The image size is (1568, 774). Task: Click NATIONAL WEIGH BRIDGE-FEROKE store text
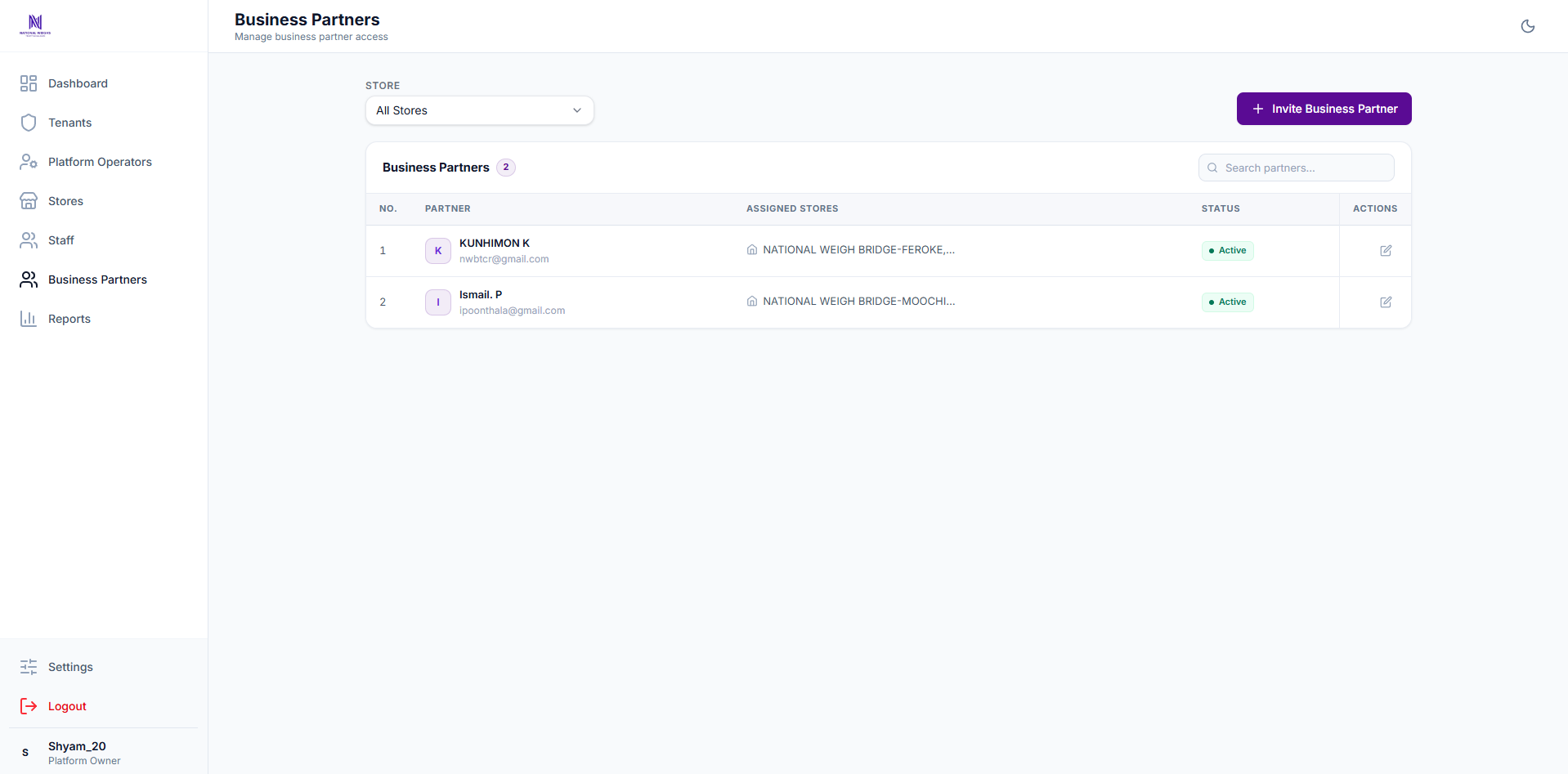pyautogui.click(x=858, y=250)
